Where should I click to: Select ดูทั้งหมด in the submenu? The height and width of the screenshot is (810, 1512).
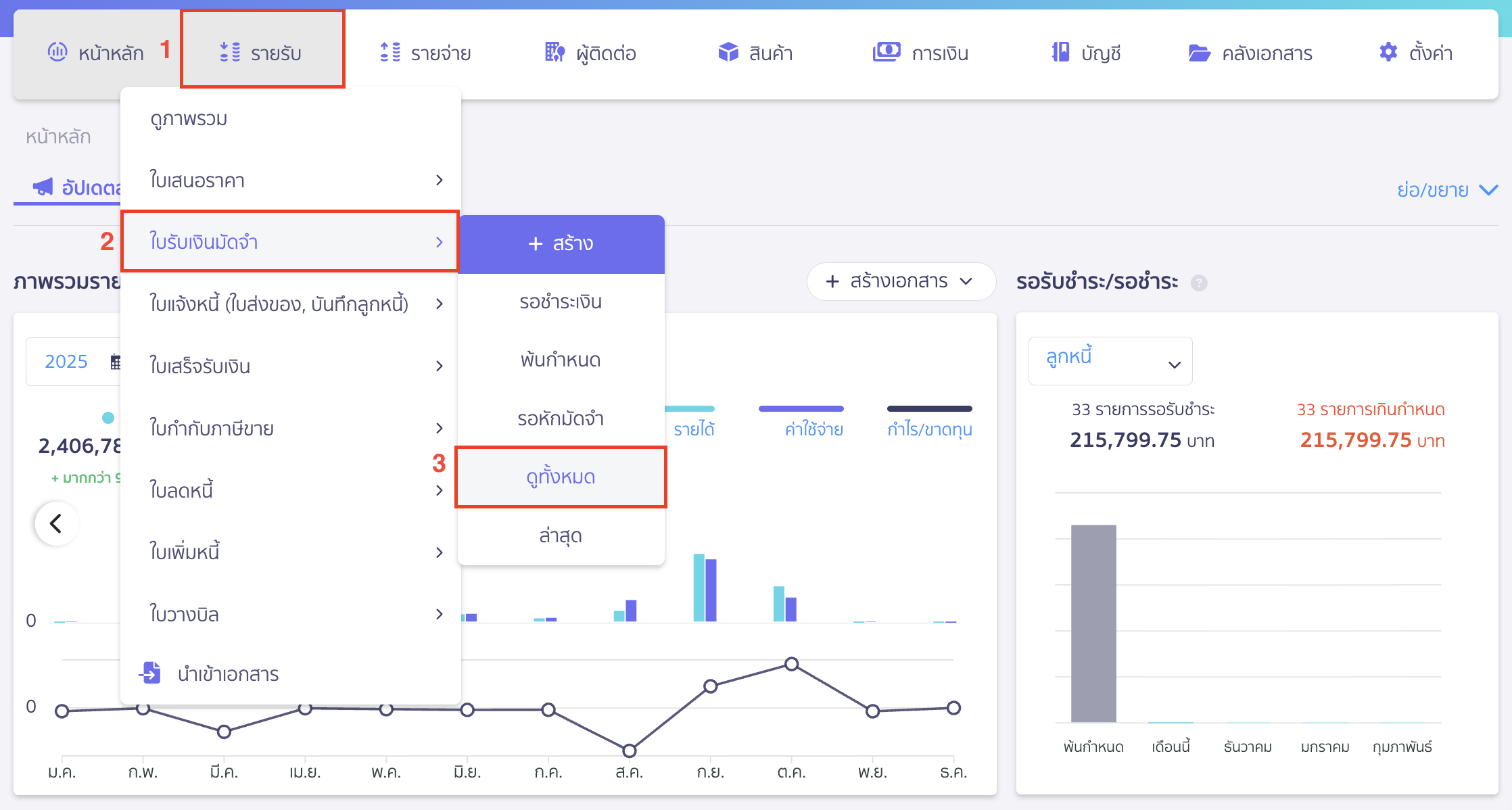(x=561, y=477)
